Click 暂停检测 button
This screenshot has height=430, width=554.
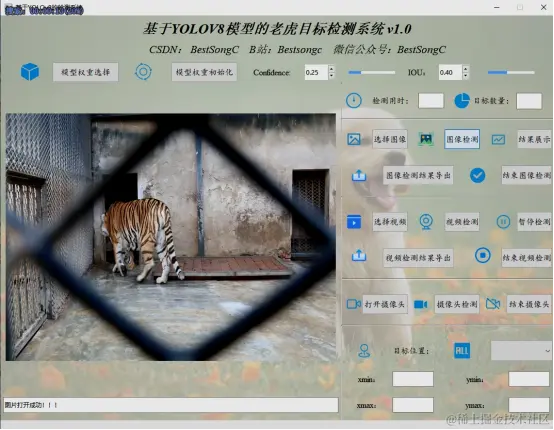coord(534,222)
